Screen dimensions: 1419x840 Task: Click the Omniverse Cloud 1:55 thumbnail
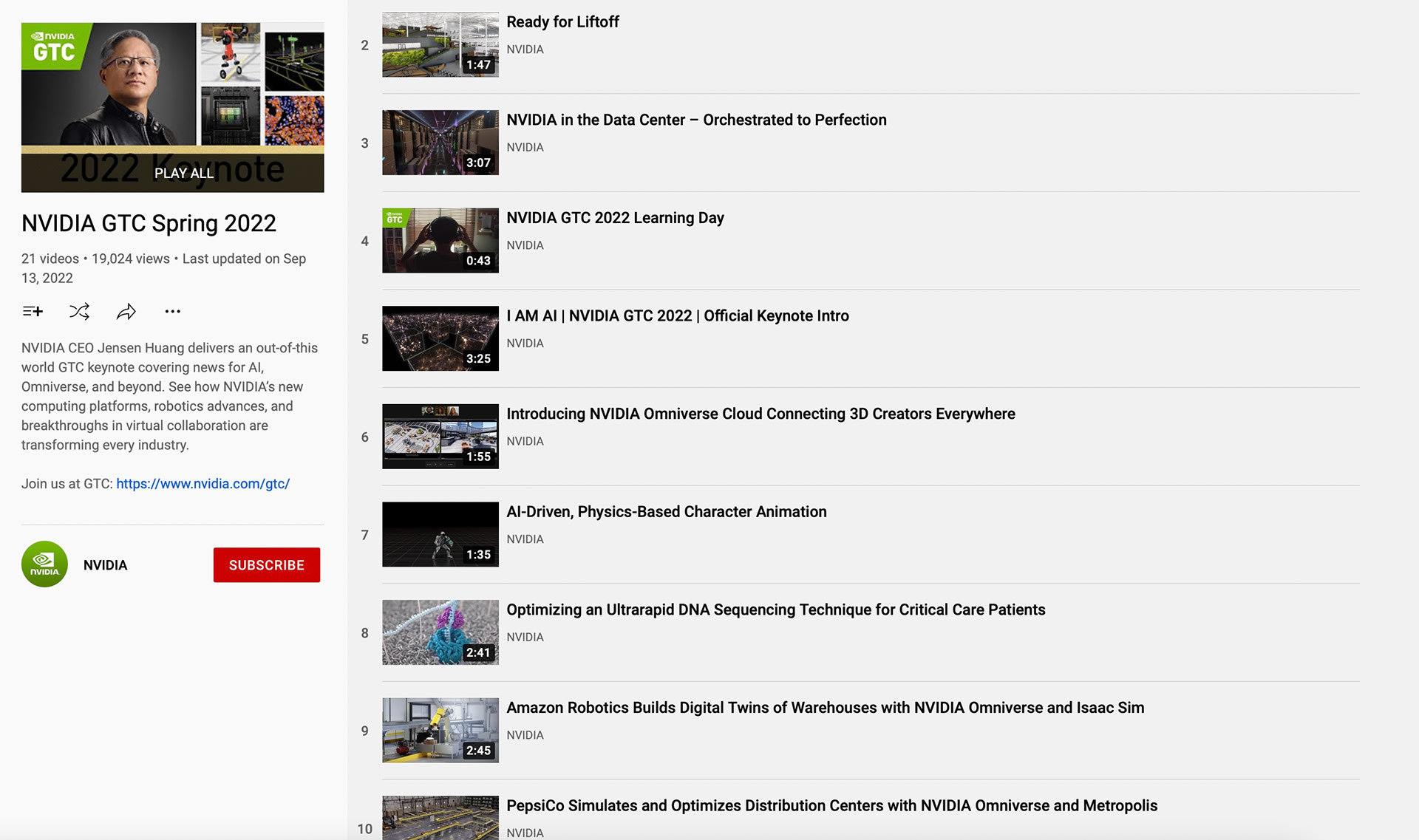click(440, 437)
